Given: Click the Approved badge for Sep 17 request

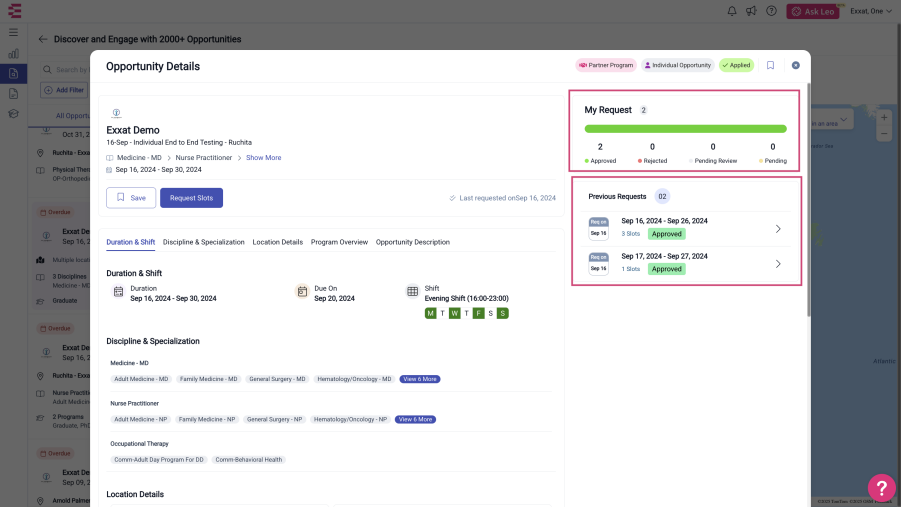Looking at the screenshot, I should (667, 269).
